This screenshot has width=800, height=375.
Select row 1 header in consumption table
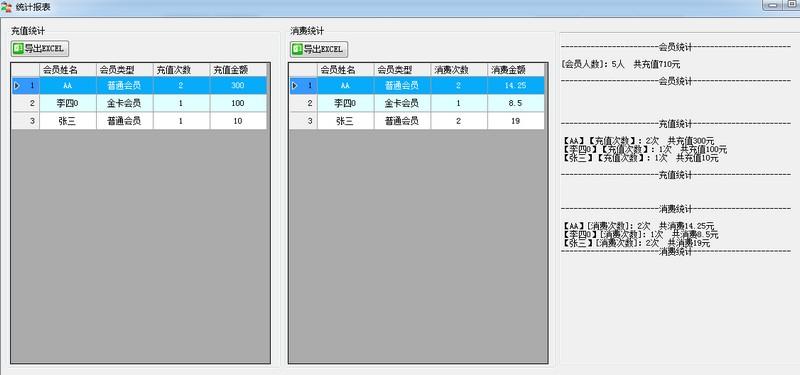(x=304, y=85)
